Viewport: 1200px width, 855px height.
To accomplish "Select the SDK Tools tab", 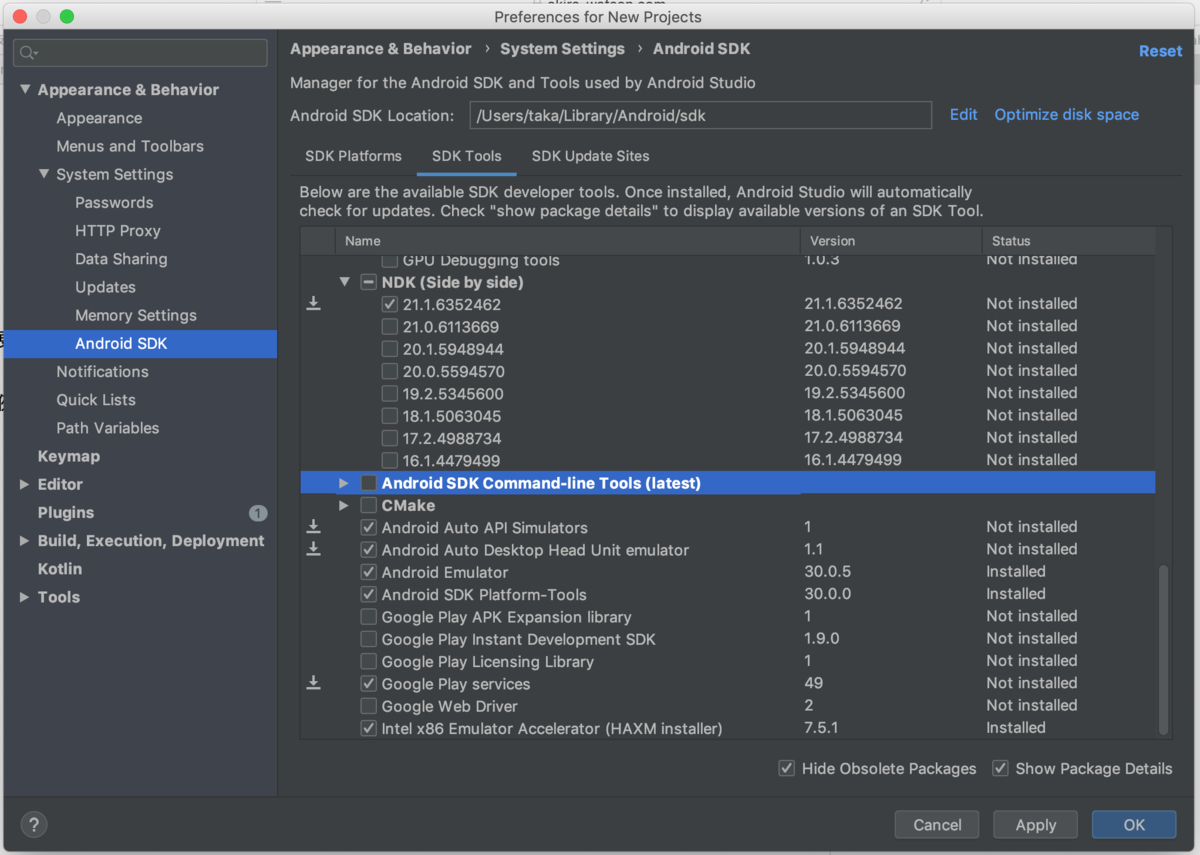I will coord(467,156).
